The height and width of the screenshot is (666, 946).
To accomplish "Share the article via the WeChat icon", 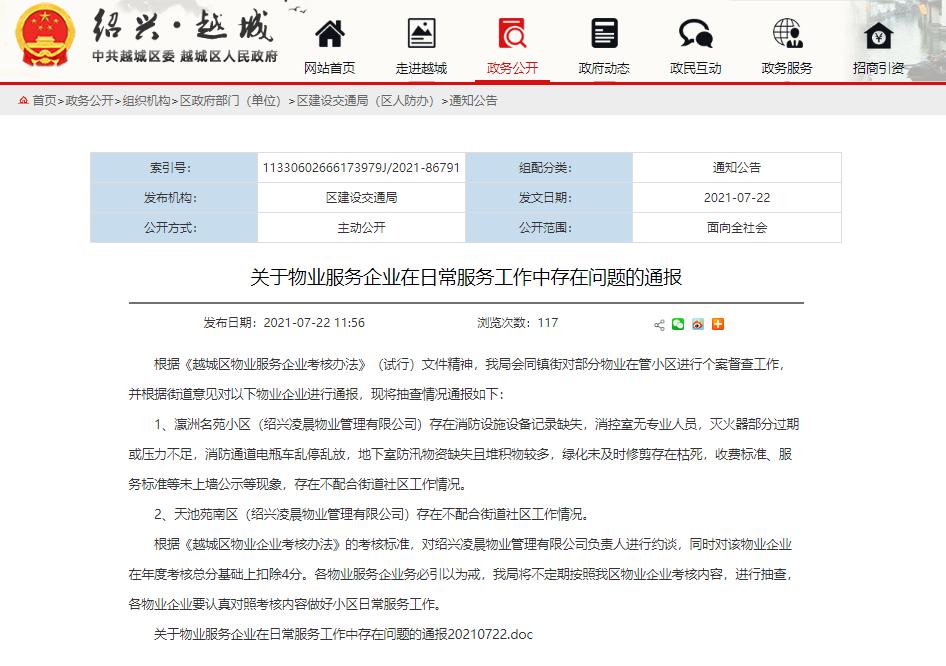I will point(678,324).
